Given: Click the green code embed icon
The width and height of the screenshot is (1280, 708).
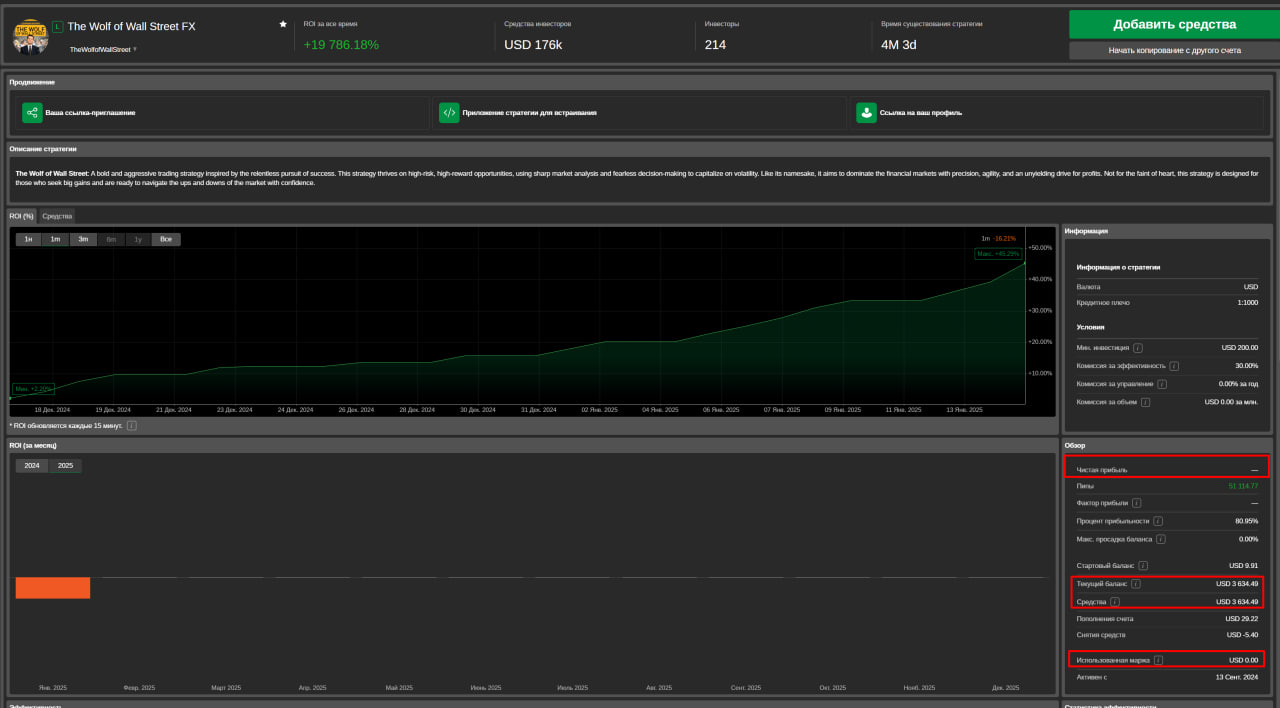Looking at the screenshot, I should (449, 113).
